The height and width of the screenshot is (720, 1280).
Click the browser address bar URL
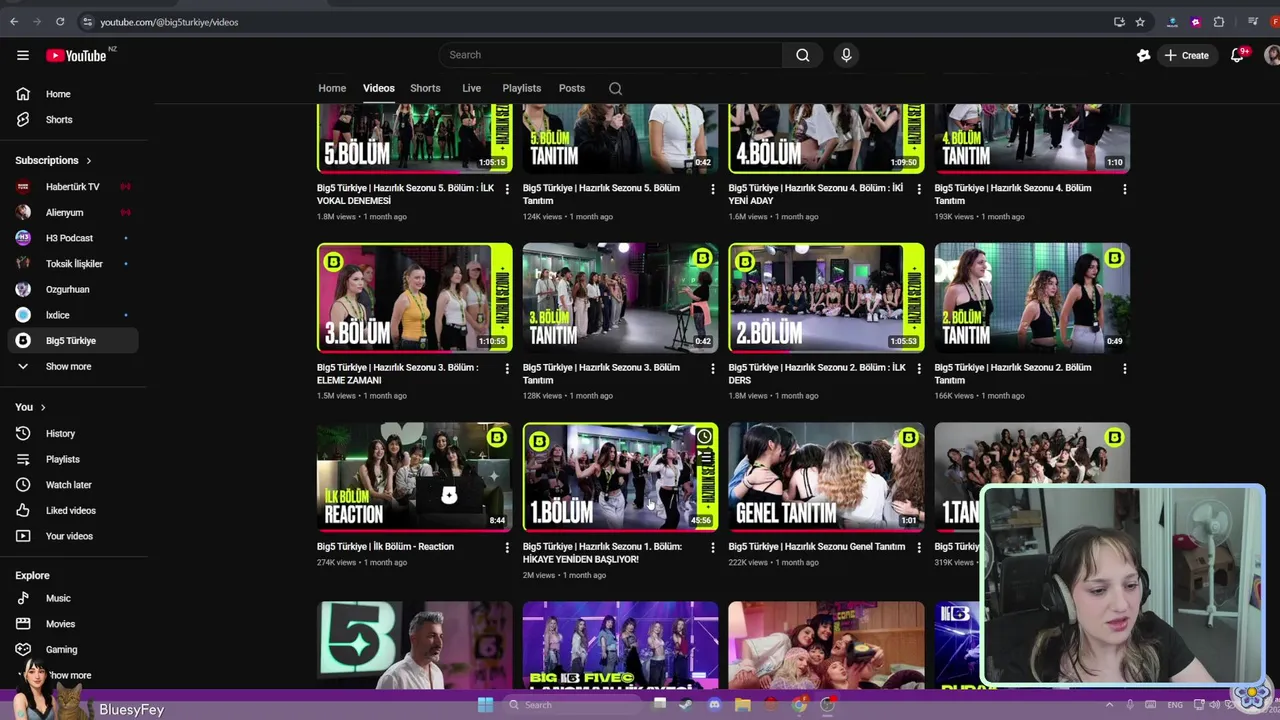(169, 22)
